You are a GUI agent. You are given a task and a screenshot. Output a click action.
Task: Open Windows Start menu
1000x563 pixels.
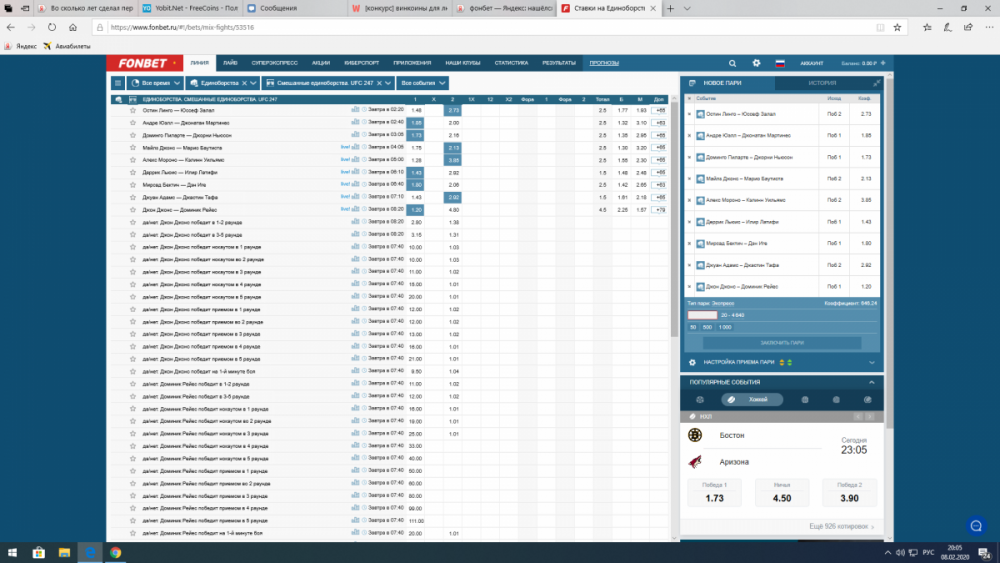tap(12, 552)
